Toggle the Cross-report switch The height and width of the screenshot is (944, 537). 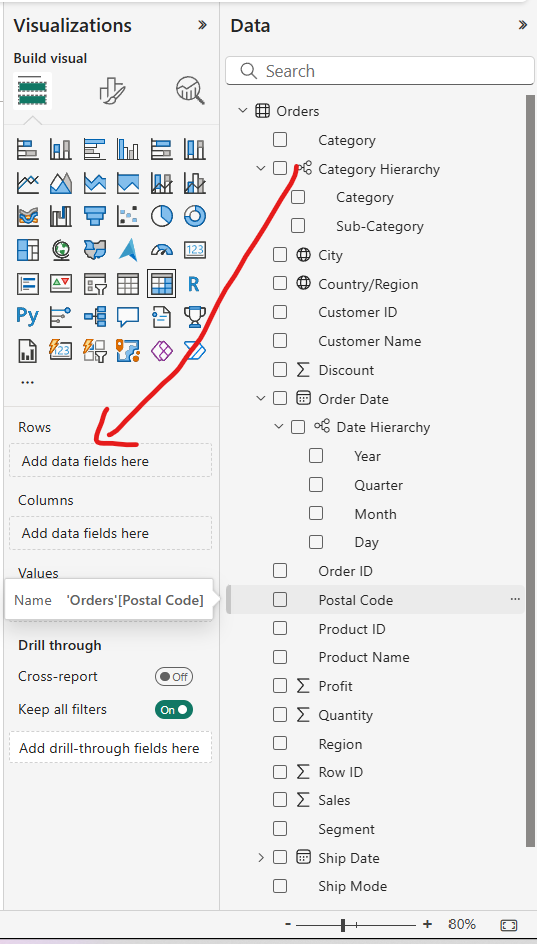[x=173, y=677]
